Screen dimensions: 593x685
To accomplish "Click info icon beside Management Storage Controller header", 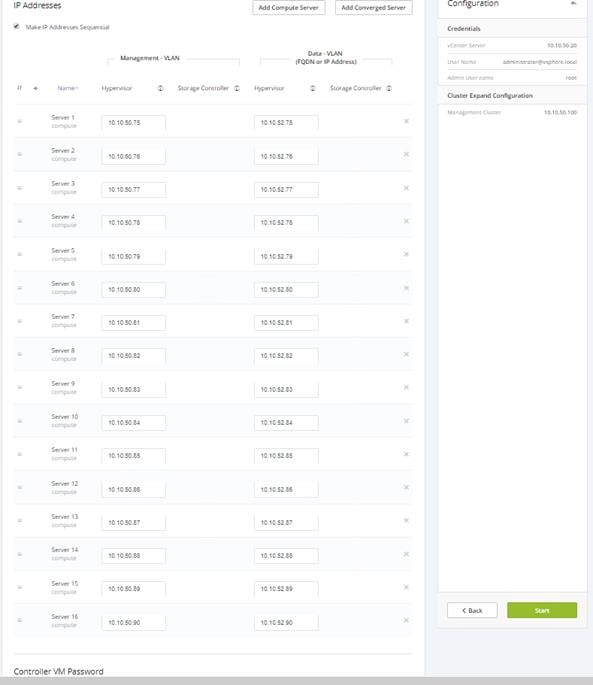I will [x=237, y=88].
